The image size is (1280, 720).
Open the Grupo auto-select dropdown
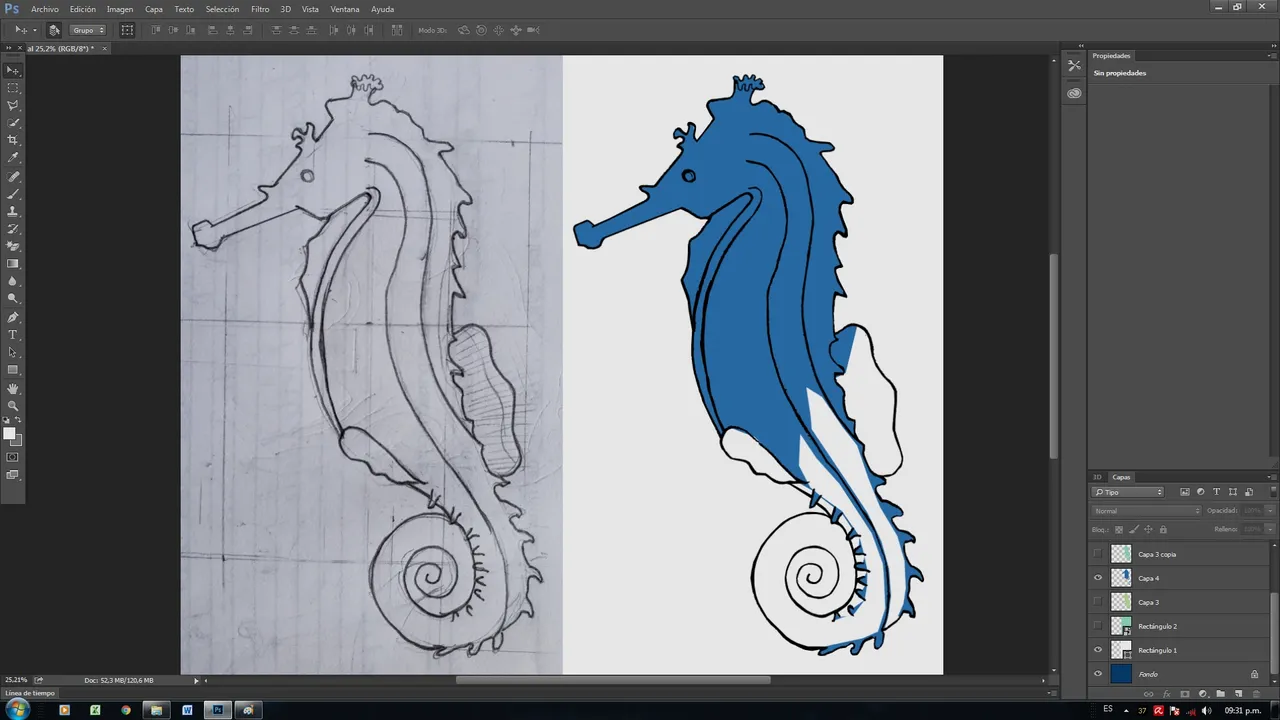point(88,30)
